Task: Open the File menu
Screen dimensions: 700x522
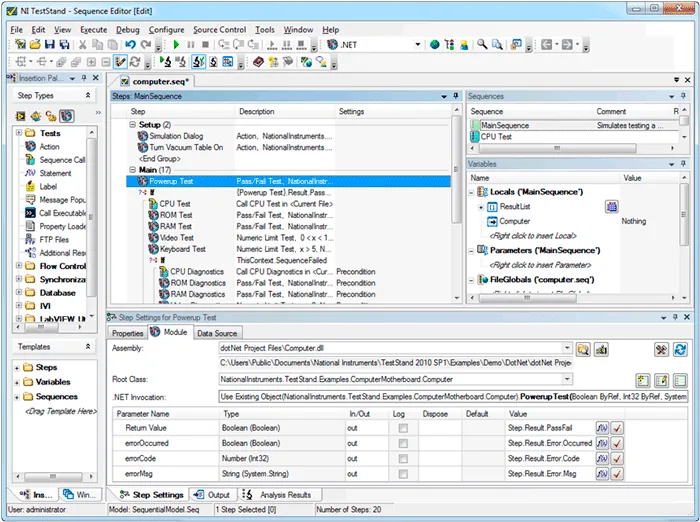Action: click(x=17, y=29)
